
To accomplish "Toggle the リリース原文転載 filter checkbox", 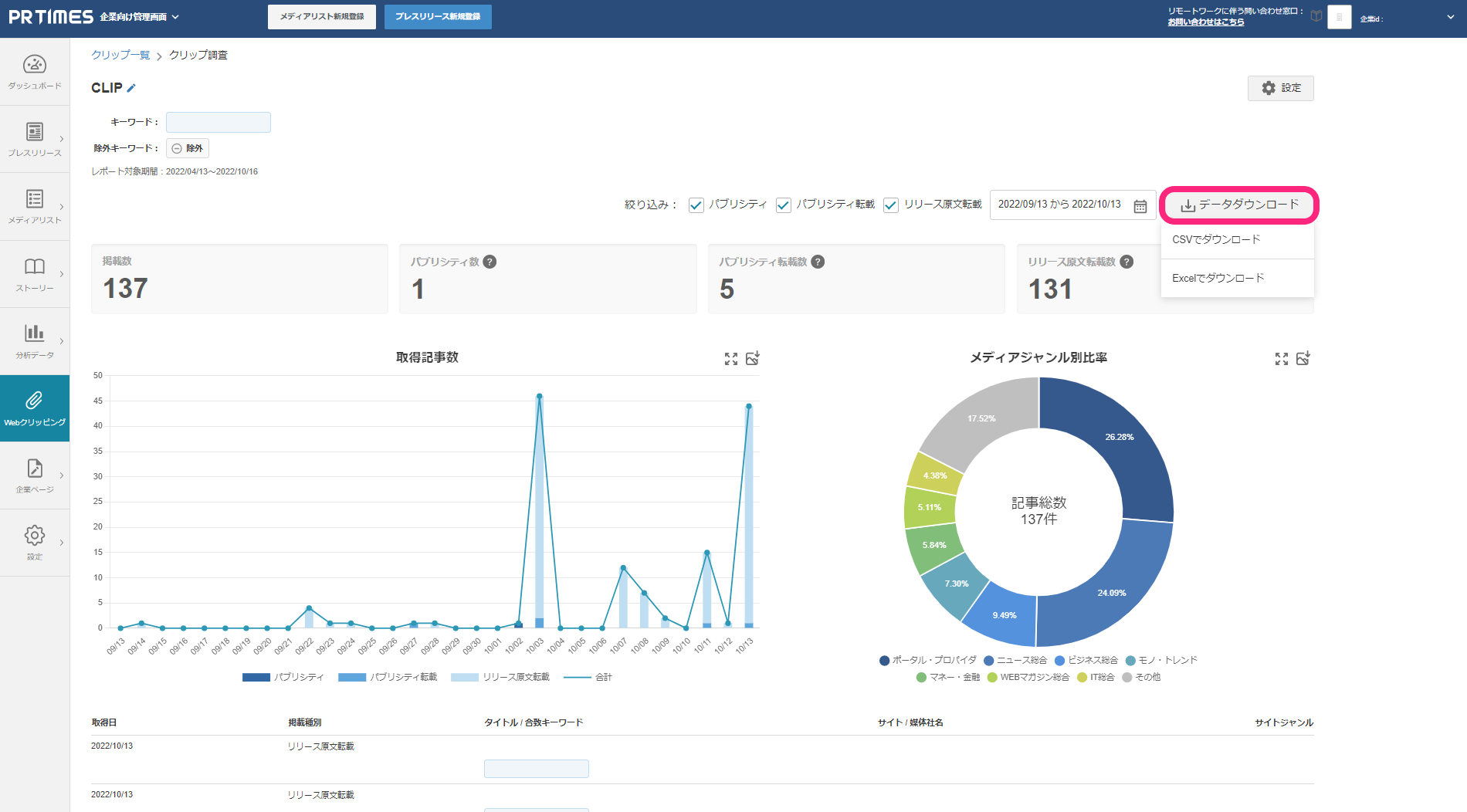I will [x=891, y=205].
